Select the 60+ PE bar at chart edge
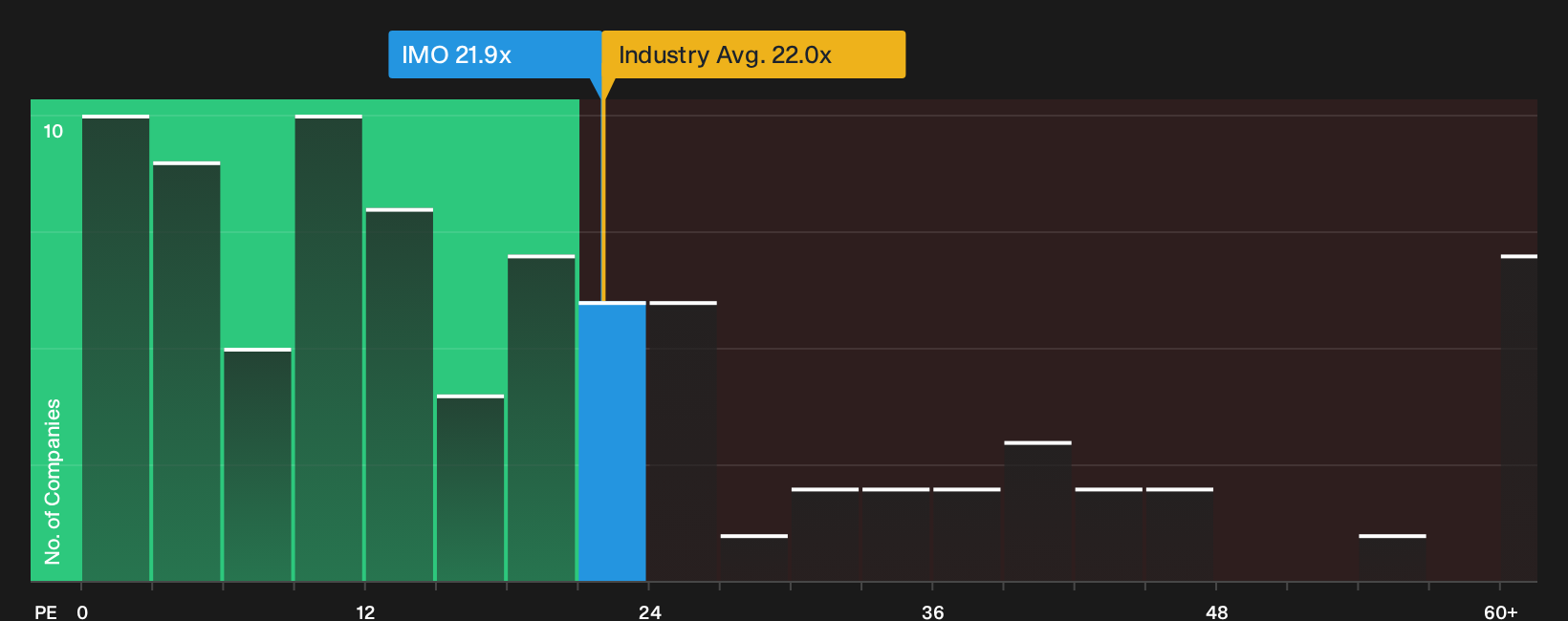This screenshot has height=621, width=1568. click(x=1519, y=418)
